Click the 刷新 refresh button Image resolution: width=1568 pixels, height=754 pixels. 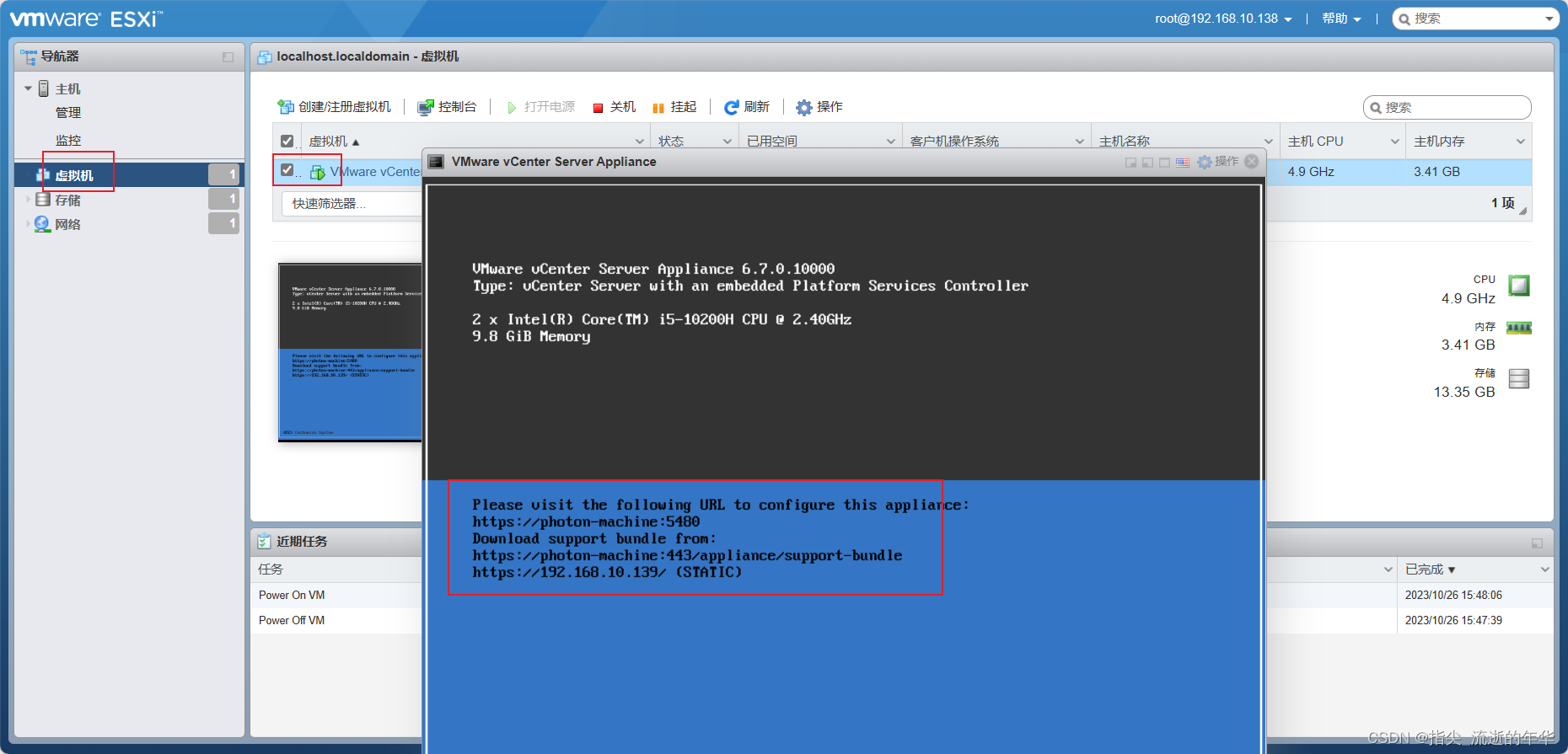tap(747, 107)
